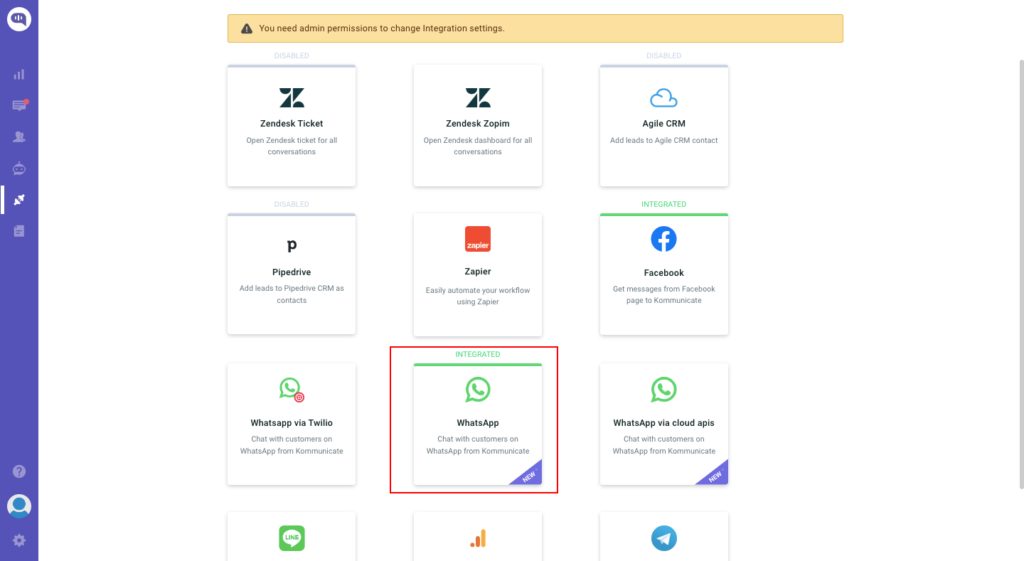Viewport: 1024px width, 561px height.
Task: Click the Kommunicate logo in sidebar
Action: [19, 19]
